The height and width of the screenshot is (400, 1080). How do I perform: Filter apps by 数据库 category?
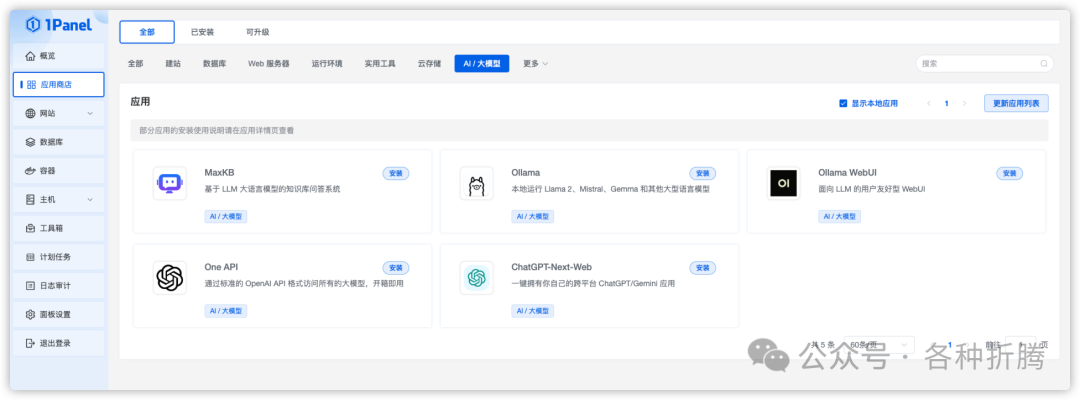tap(214, 63)
